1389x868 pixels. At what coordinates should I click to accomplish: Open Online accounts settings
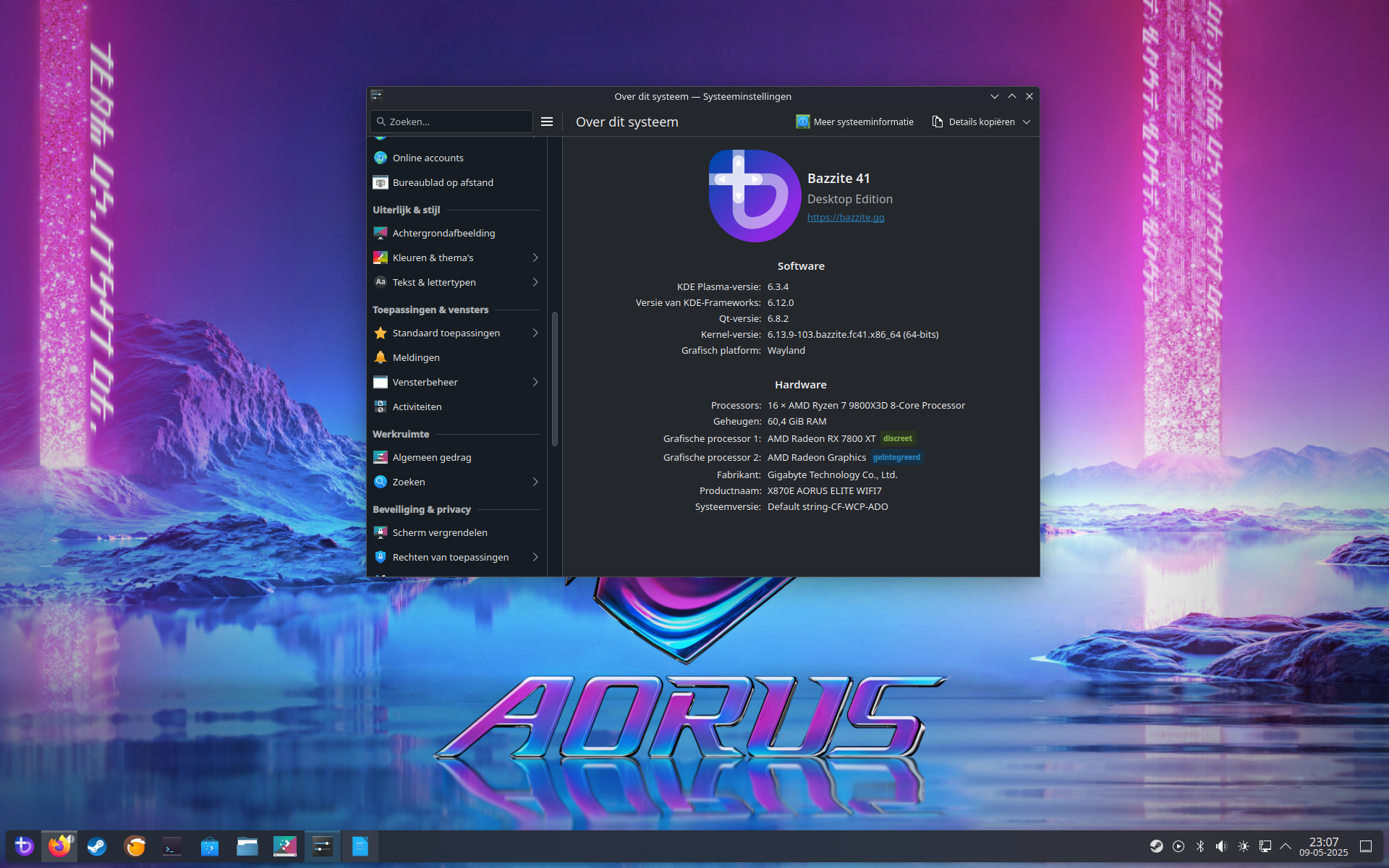pos(456,158)
